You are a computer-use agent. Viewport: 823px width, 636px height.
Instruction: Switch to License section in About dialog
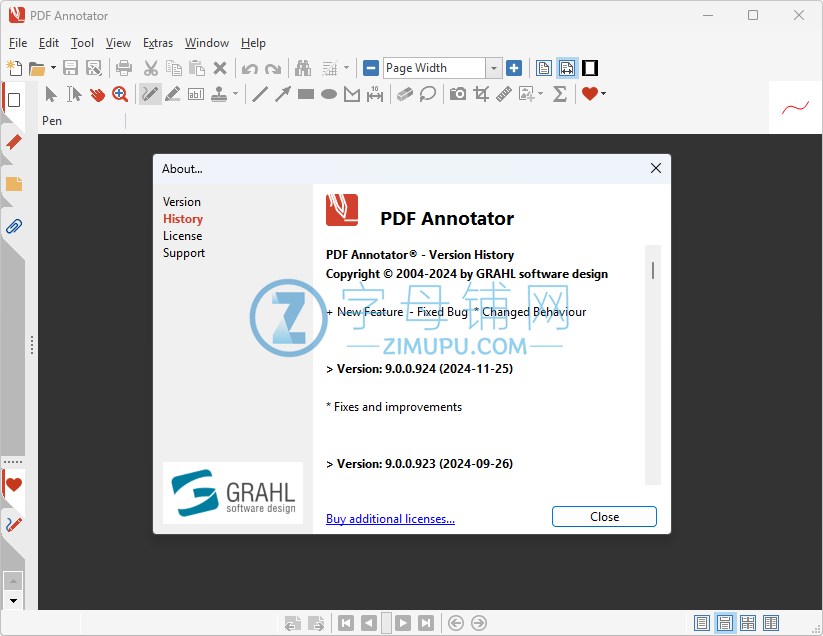point(183,236)
